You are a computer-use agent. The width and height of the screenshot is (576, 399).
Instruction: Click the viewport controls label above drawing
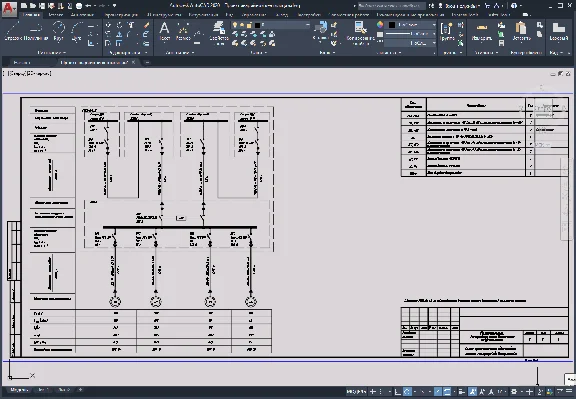click(x=28, y=73)
